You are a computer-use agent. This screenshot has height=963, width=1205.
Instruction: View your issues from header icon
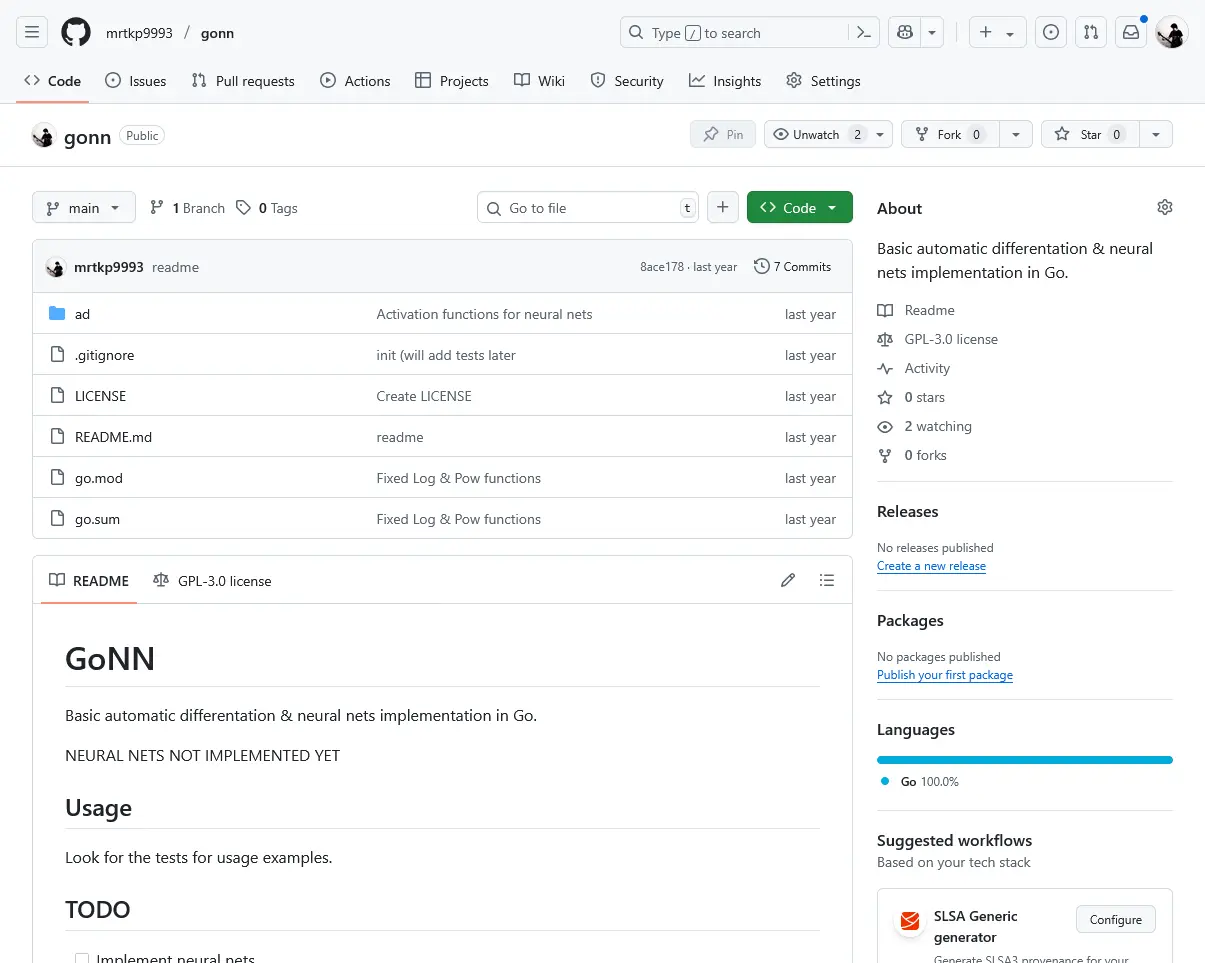pyautogui.click(x=1050, y=33)
